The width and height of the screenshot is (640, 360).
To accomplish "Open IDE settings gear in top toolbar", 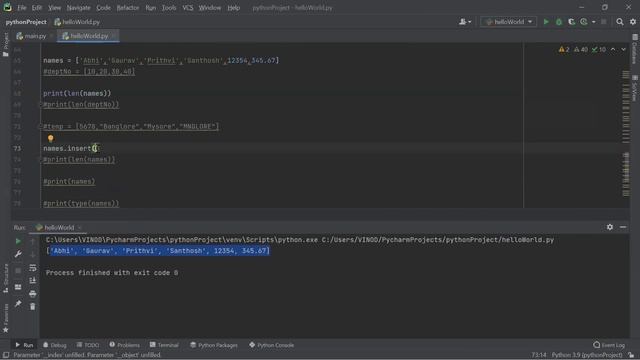I will pyautogui.click(x=633, y=22).
